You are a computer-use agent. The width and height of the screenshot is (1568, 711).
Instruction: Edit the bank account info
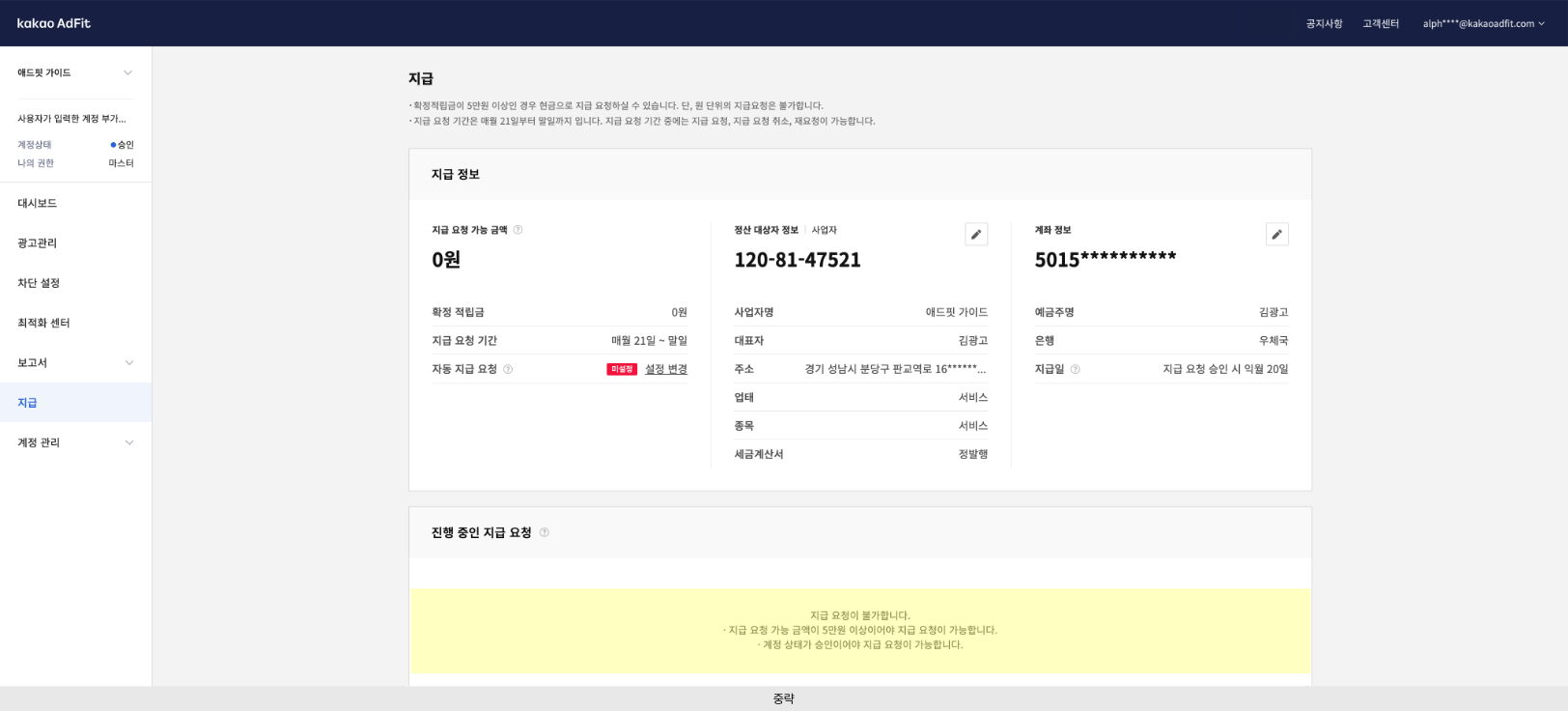point(1276,235)
